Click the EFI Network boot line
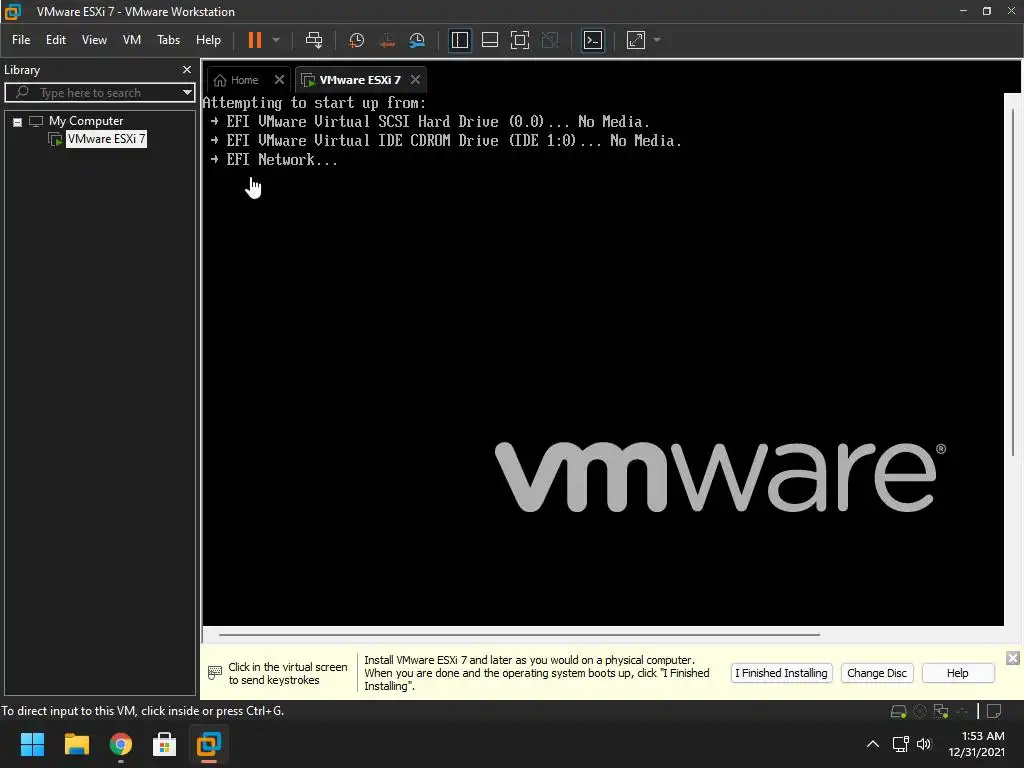1024x768 pixels. tap(274, 159)
